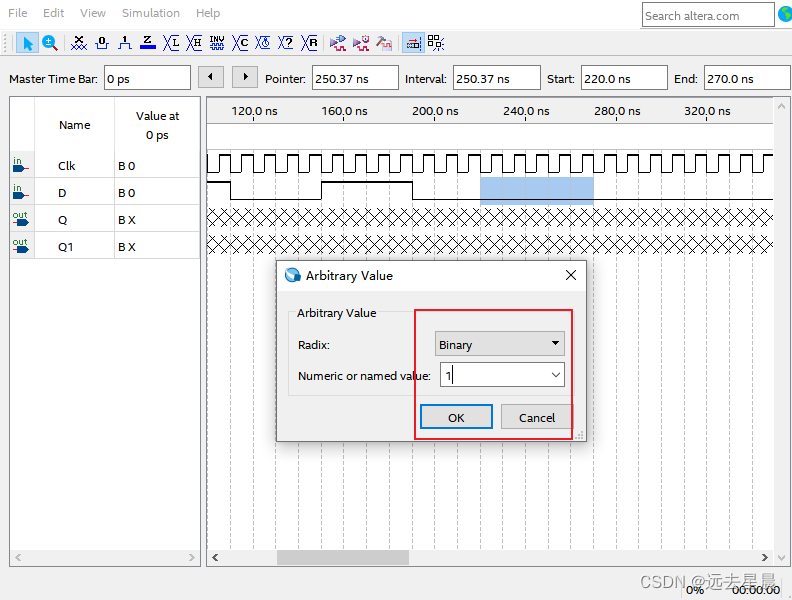Open the Count Value (C) tool
The width and height of the screenshot is (792, 600).
coord(240,43)
